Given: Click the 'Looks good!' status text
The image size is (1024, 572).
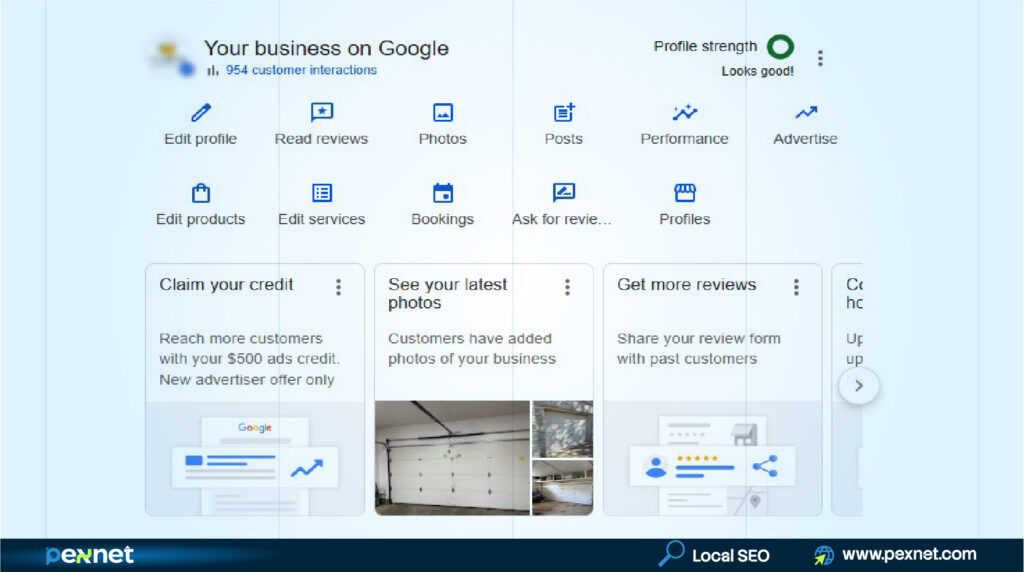Looking at the screenshot, I should [758, 71].
